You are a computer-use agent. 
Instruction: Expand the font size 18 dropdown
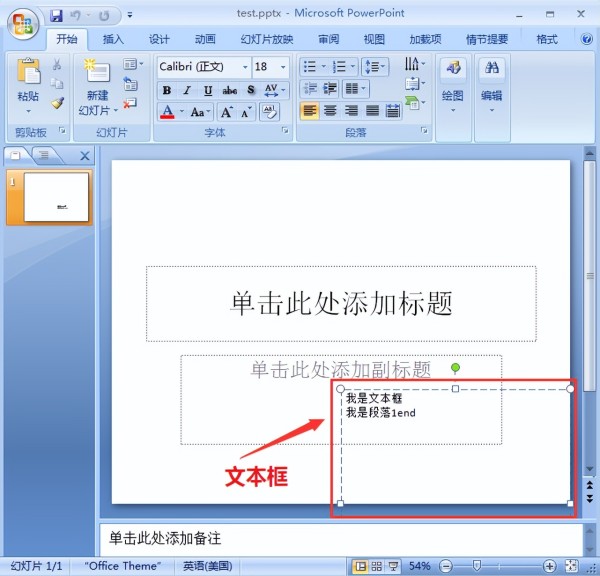(x=284, y=67)
